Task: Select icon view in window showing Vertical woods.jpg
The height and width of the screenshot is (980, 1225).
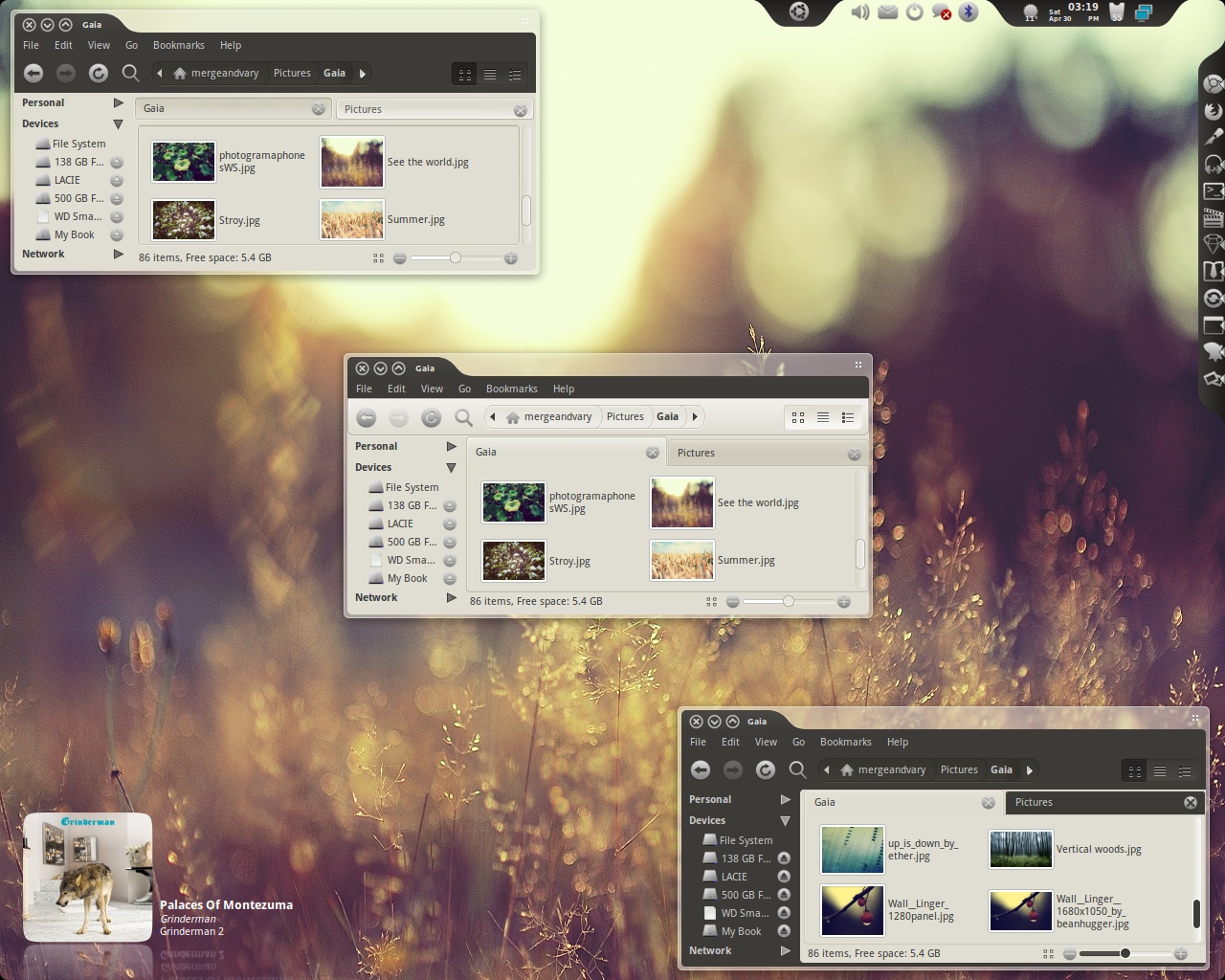Action: [1135, 770]
